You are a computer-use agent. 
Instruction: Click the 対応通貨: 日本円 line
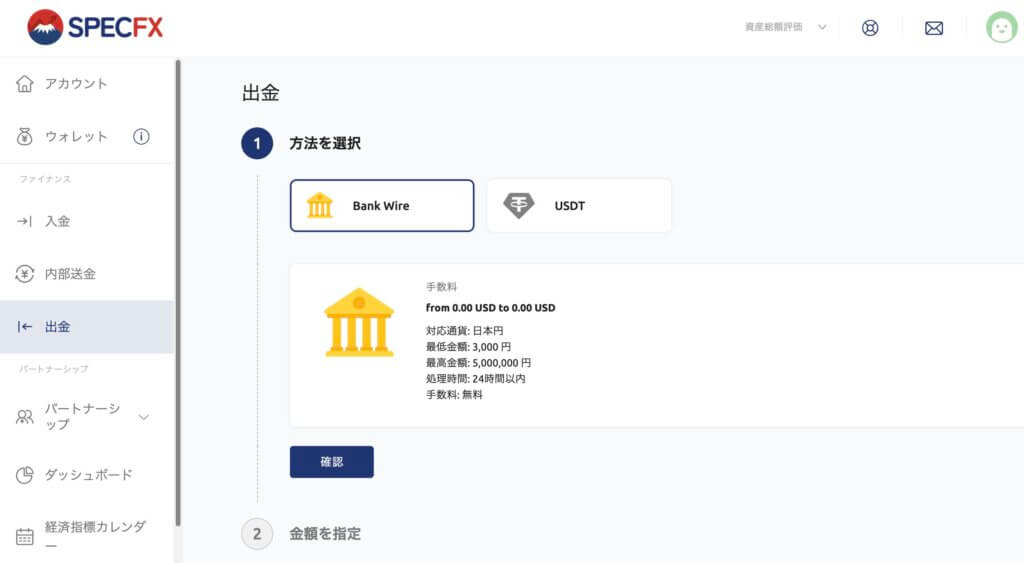pyautogui.click(x=464, y=330)
